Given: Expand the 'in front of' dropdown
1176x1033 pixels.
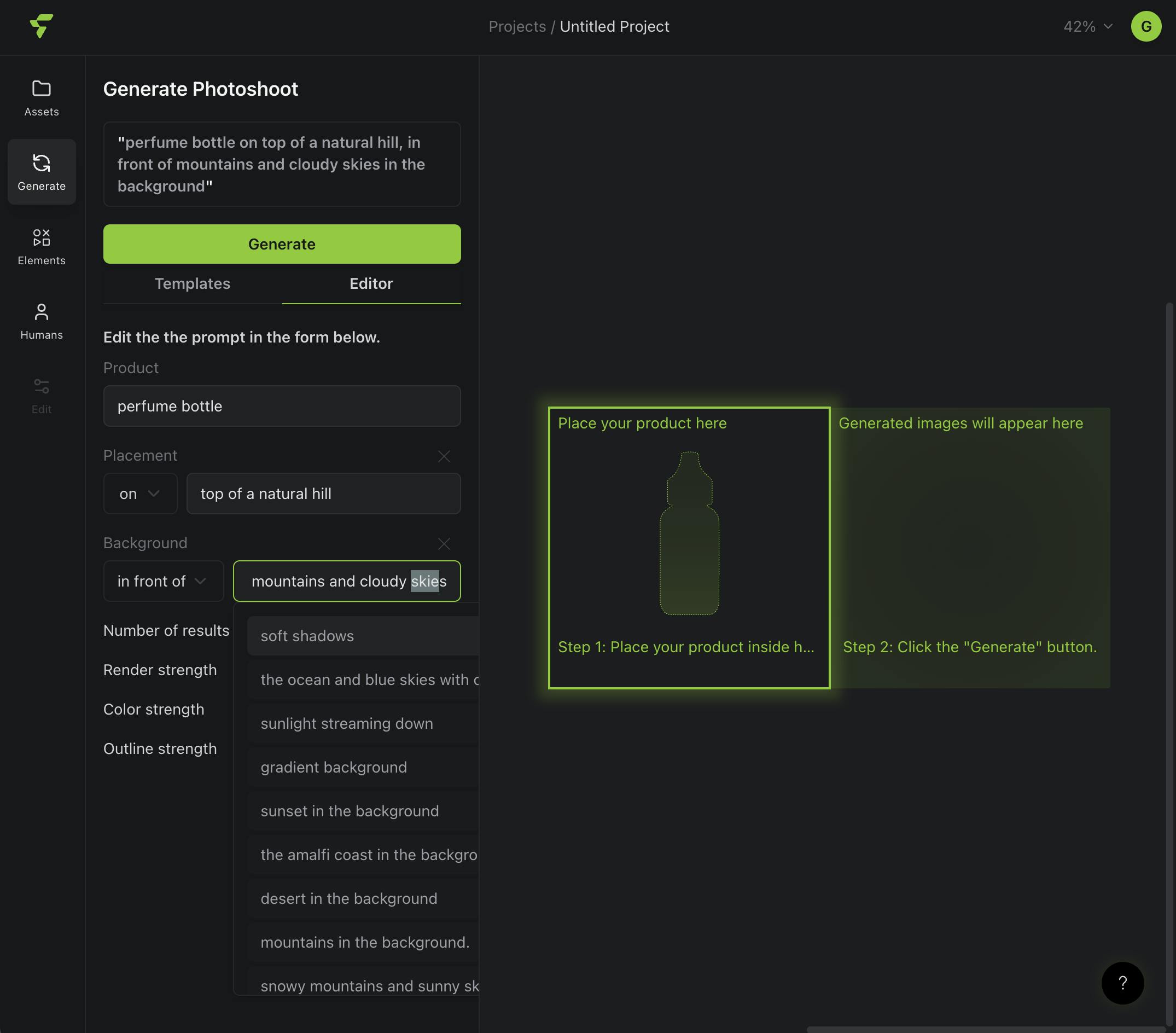Looking at the screenshot, I should (x=163, y=581).
